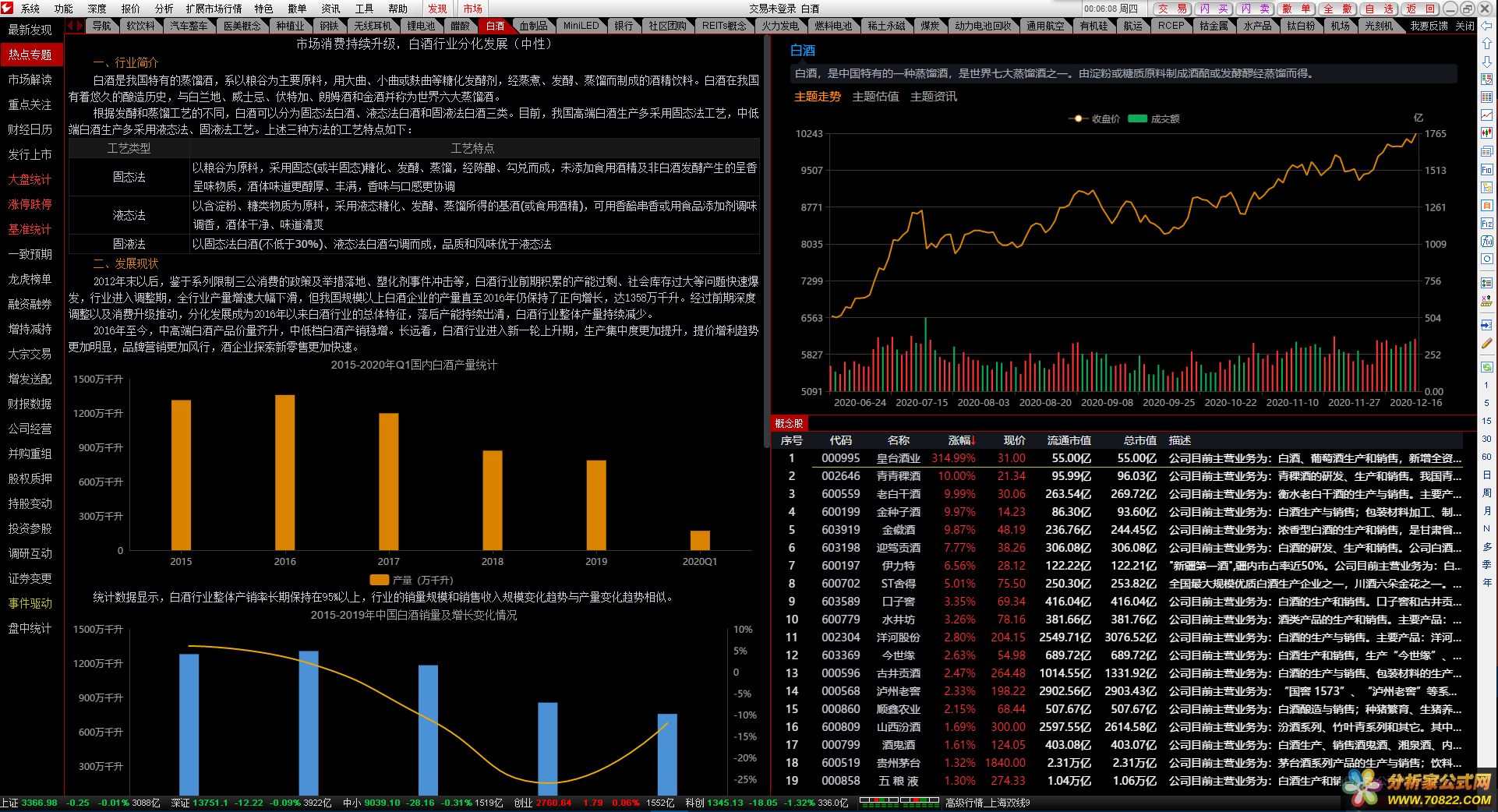Toggle 产量 (万千升) legend in bar chart

click(411, 580)
